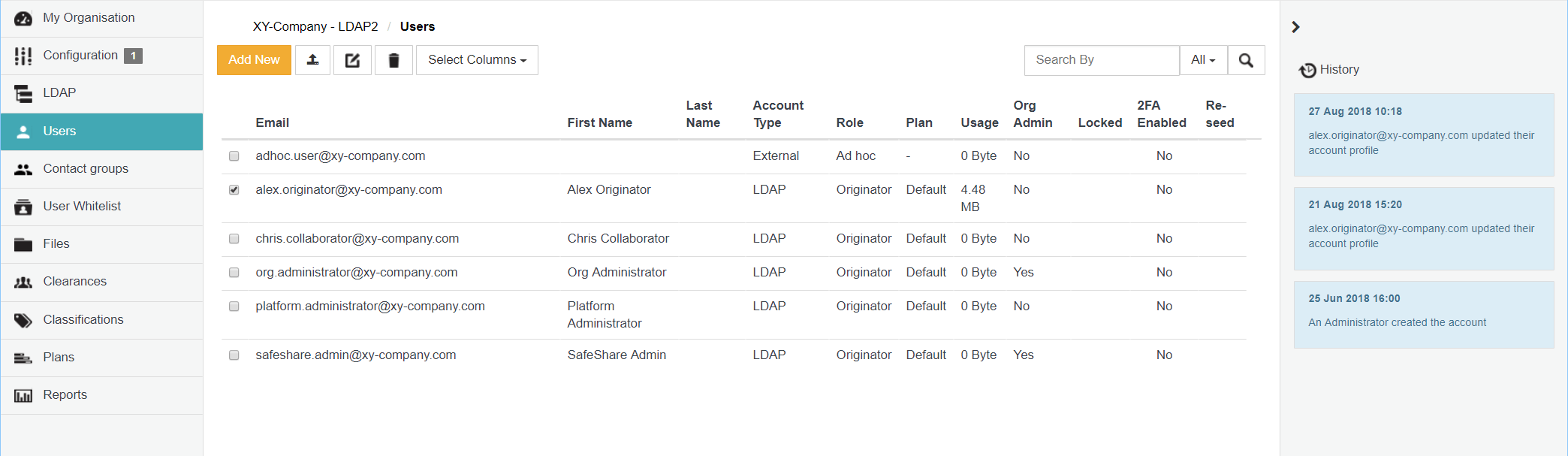The width and height of the screenshot is (1568, 456).
Task: Open My Organisation menu item
Action: [x=101, y=18]
